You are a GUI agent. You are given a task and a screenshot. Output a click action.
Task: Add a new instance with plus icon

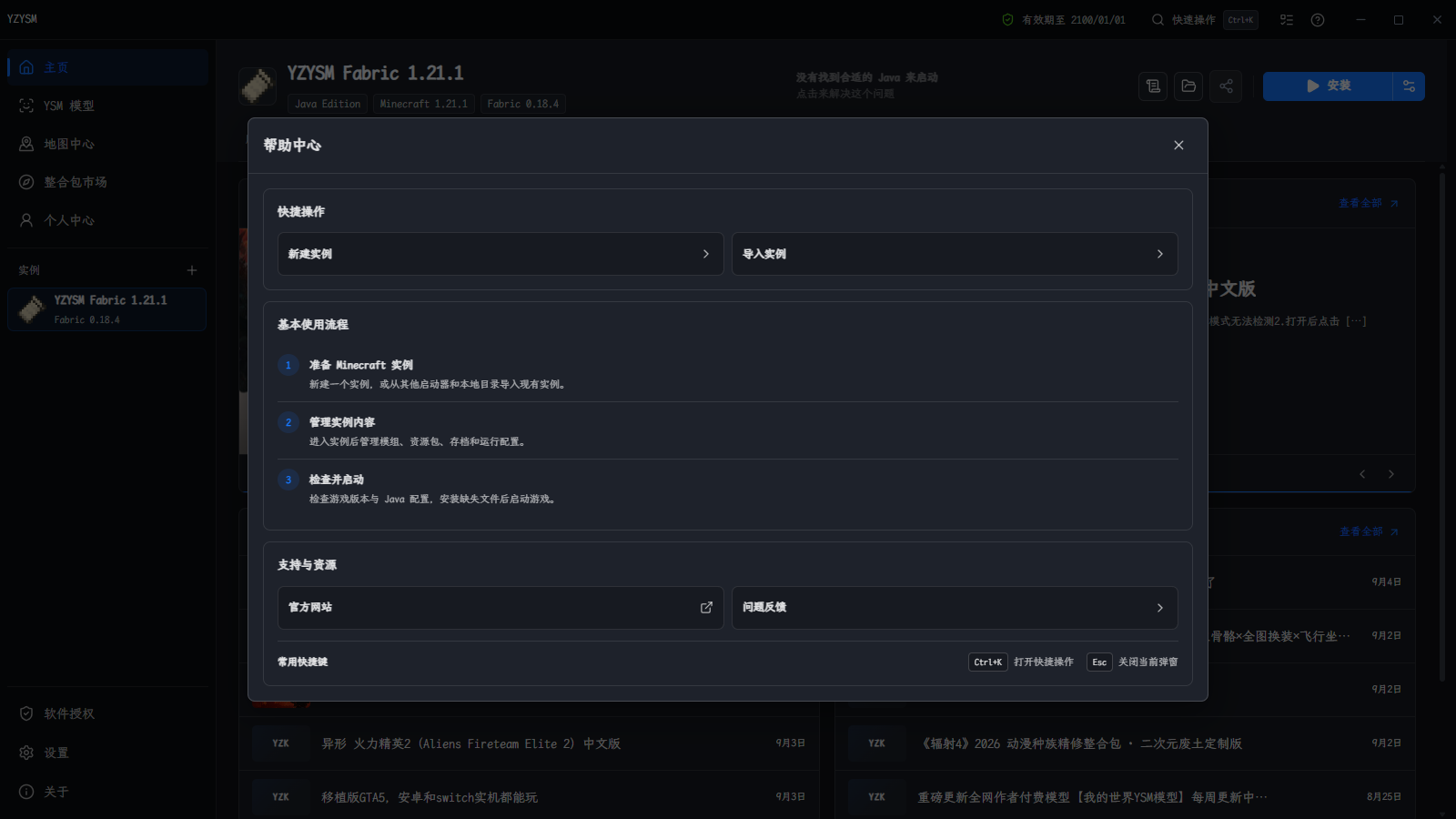coord(192,270)
